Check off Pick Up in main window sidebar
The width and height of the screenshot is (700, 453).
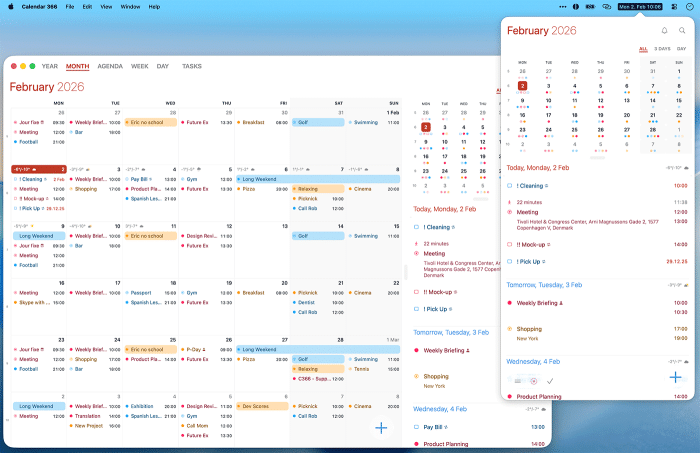pyautogui.click(x=416, y=309)
